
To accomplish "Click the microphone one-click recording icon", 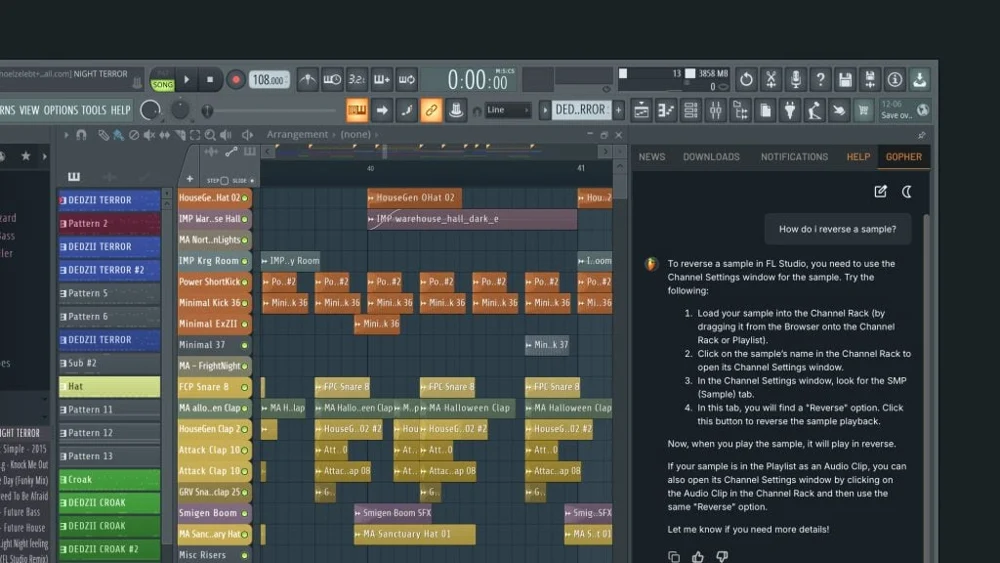I will pyautogui.click(x=795, y=80).
